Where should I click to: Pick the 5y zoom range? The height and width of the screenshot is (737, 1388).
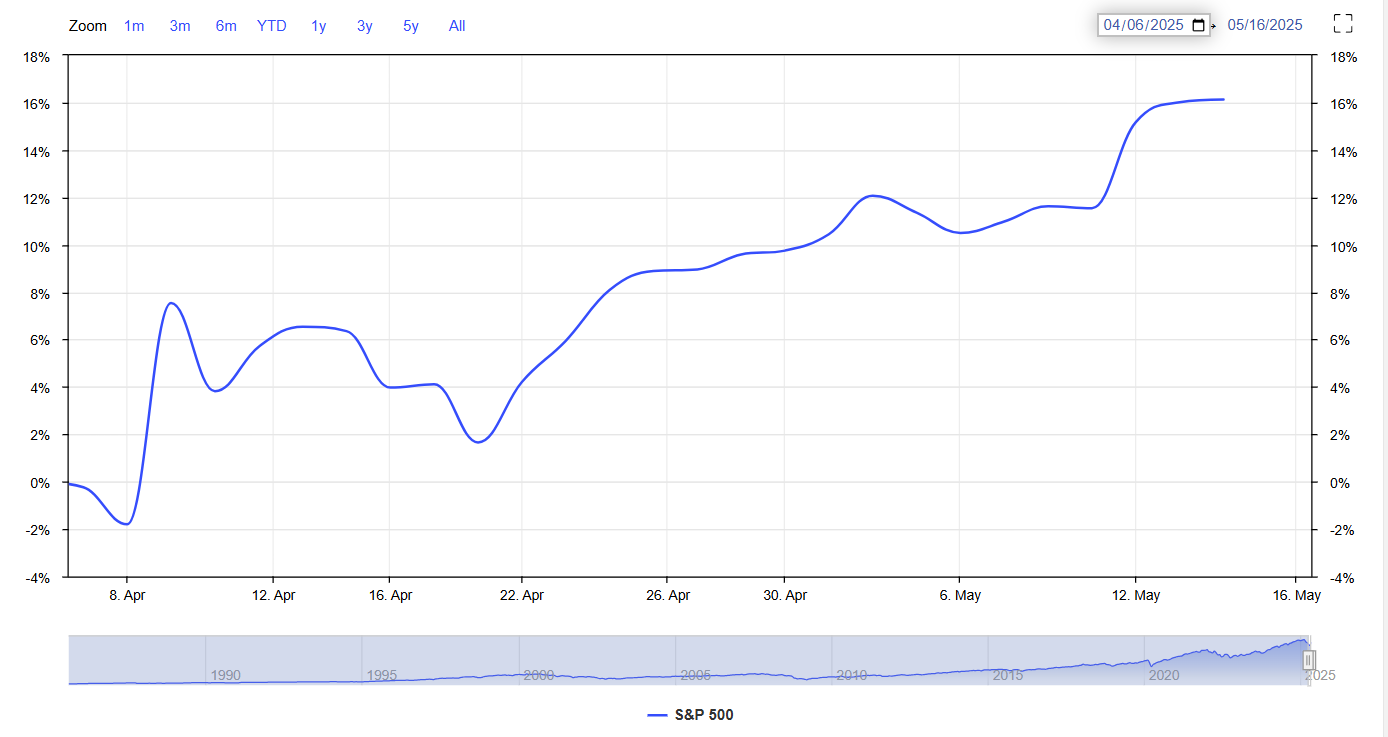[x=411, y=26]
